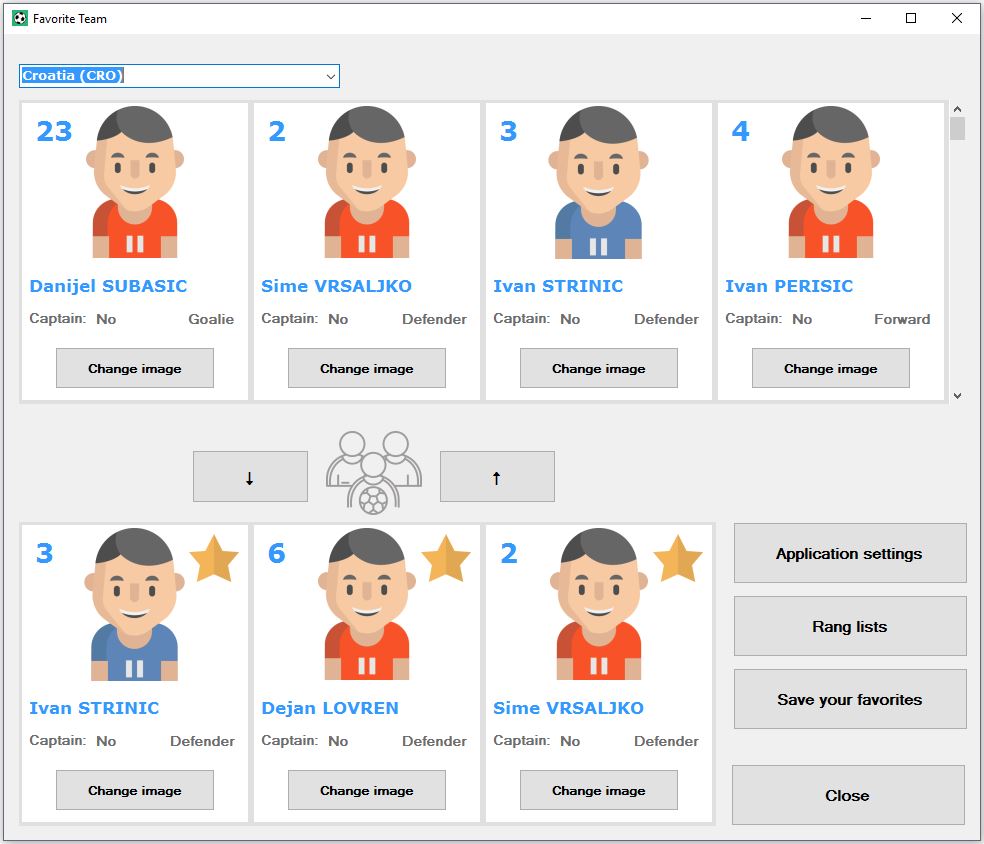Open Application settings
Viewport: 984px width, 844px height.
[850, 553]
